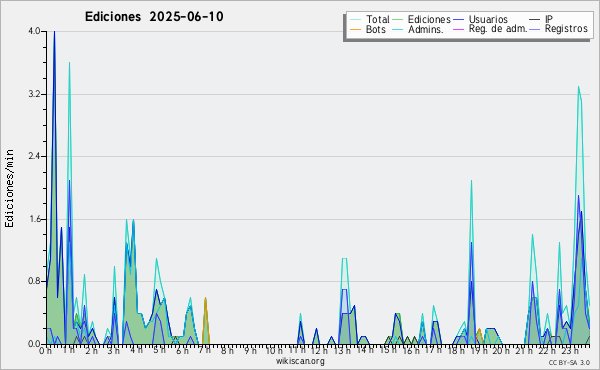Click the magenta Reg. de adm. line swatch
The image size is (600, 370).
click(x=458, y=29)
